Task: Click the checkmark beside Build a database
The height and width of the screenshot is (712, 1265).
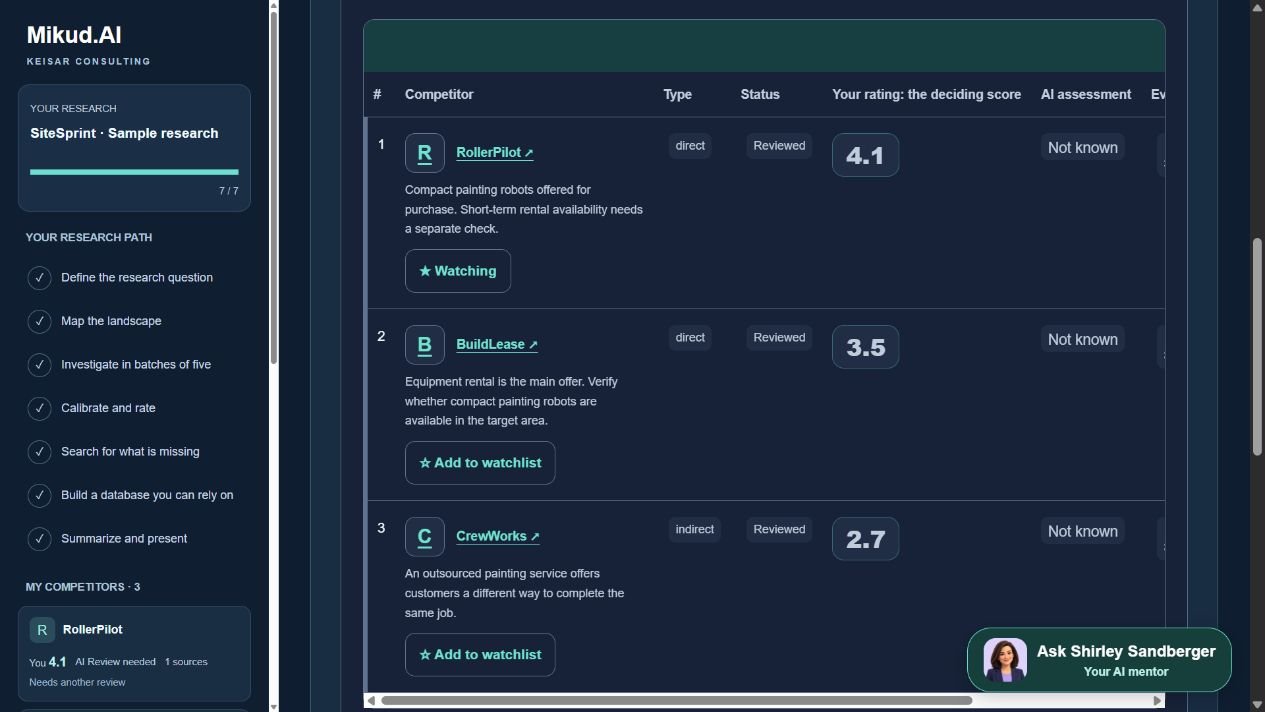Action: pos(39,495)
